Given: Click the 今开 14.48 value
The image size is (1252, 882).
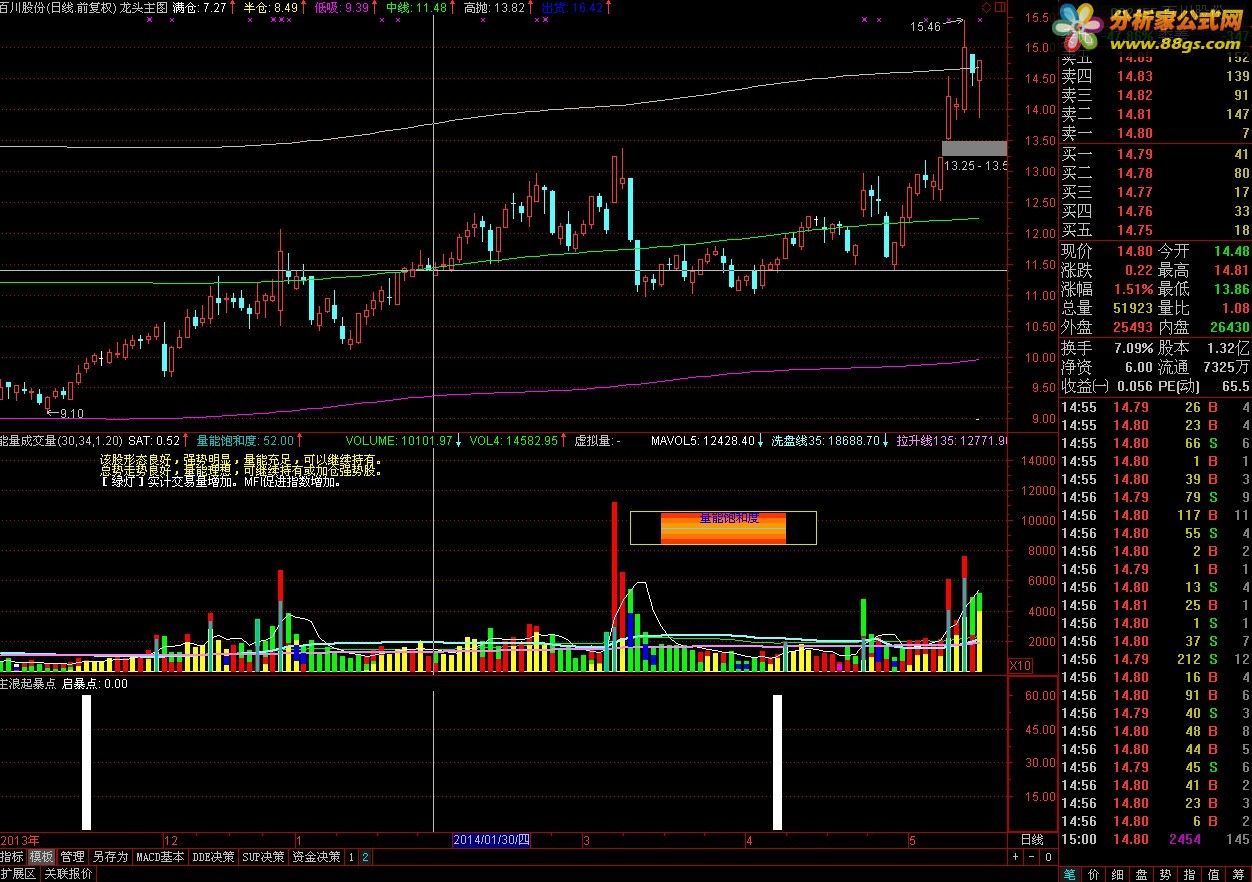Looking at the screenshot, I should (1231, 251).
